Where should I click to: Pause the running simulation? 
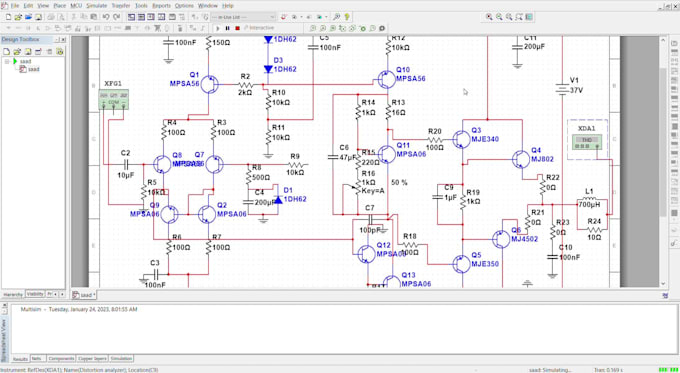coord(228,28)
